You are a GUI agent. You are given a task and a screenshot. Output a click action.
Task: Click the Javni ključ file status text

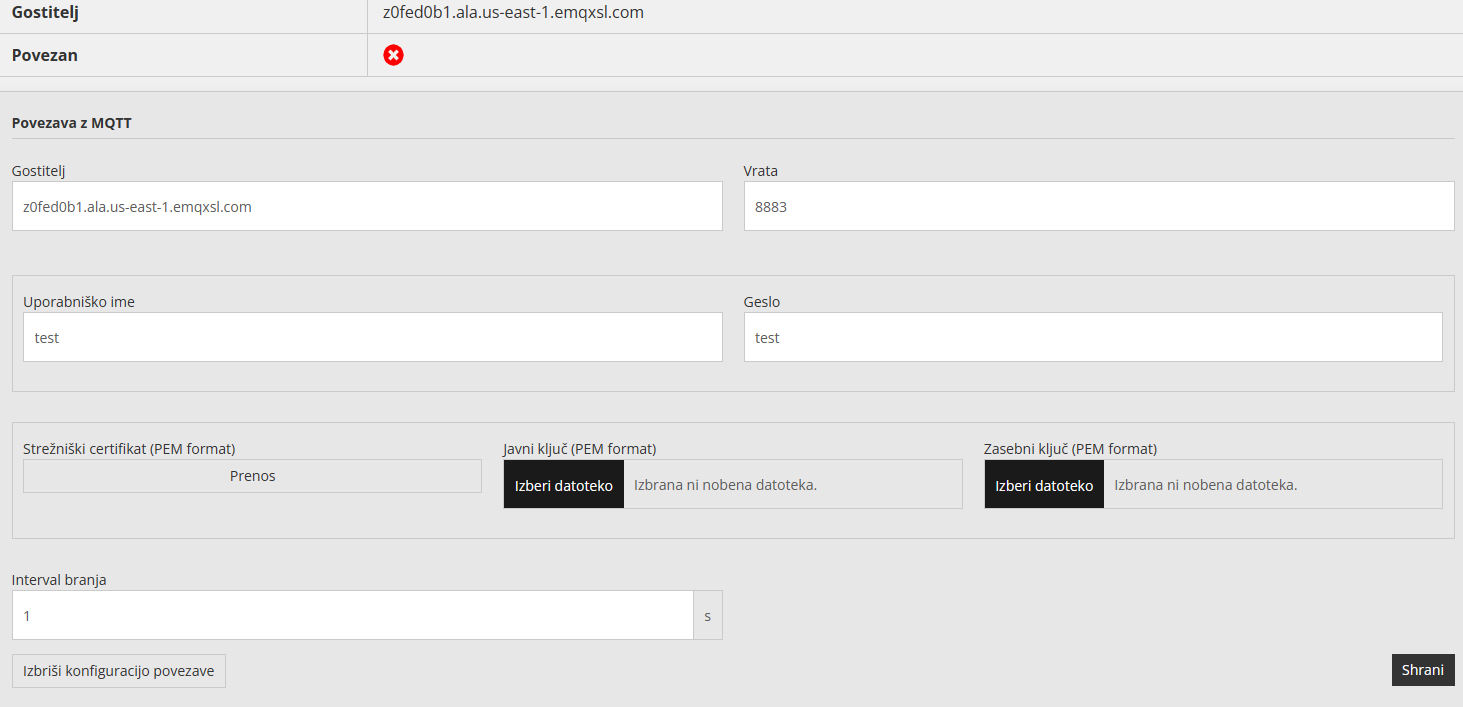pos(726,485)
